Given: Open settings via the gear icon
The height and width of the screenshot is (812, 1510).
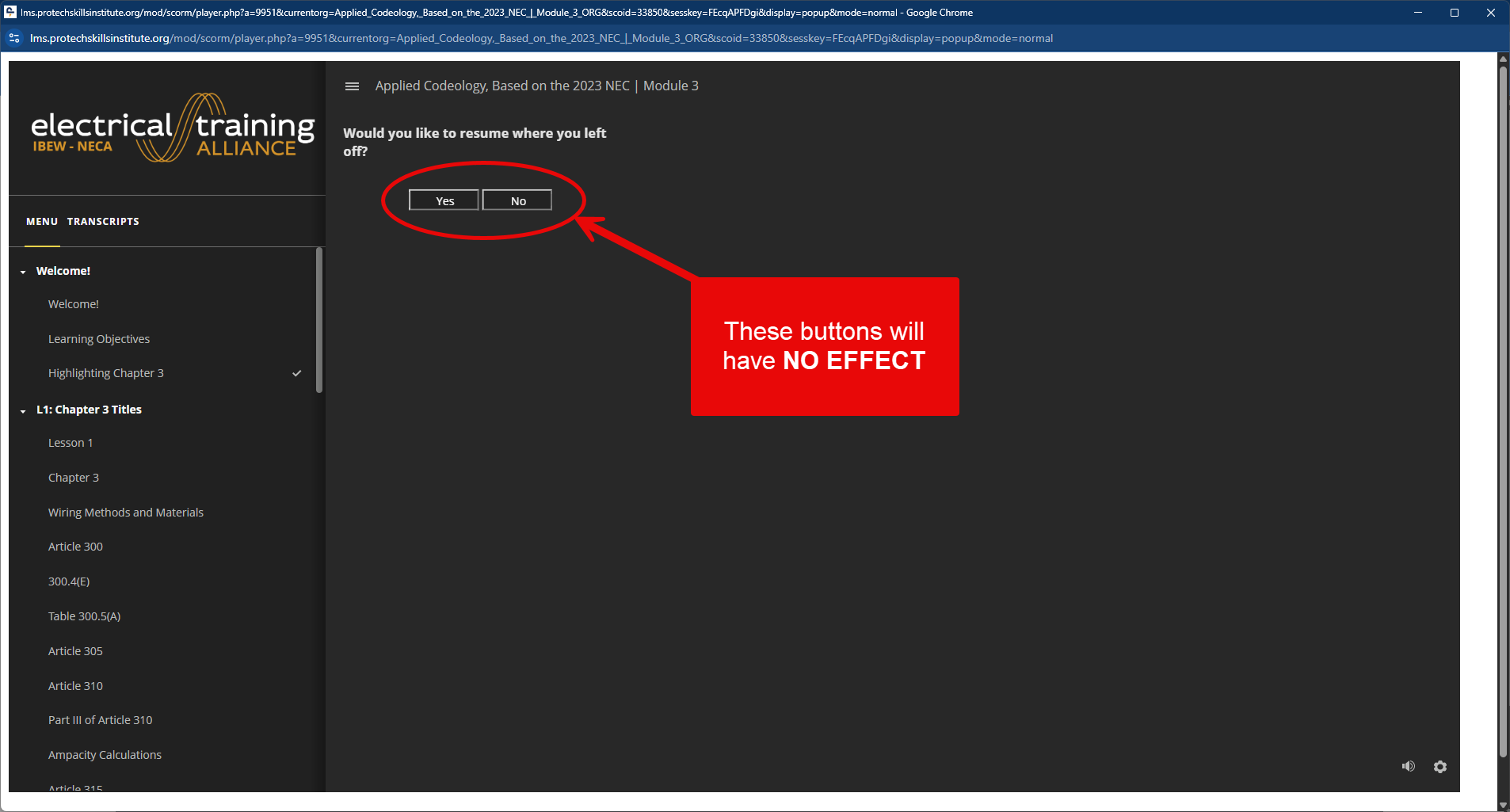Looking at the screenshot, I should point(1439,766).
